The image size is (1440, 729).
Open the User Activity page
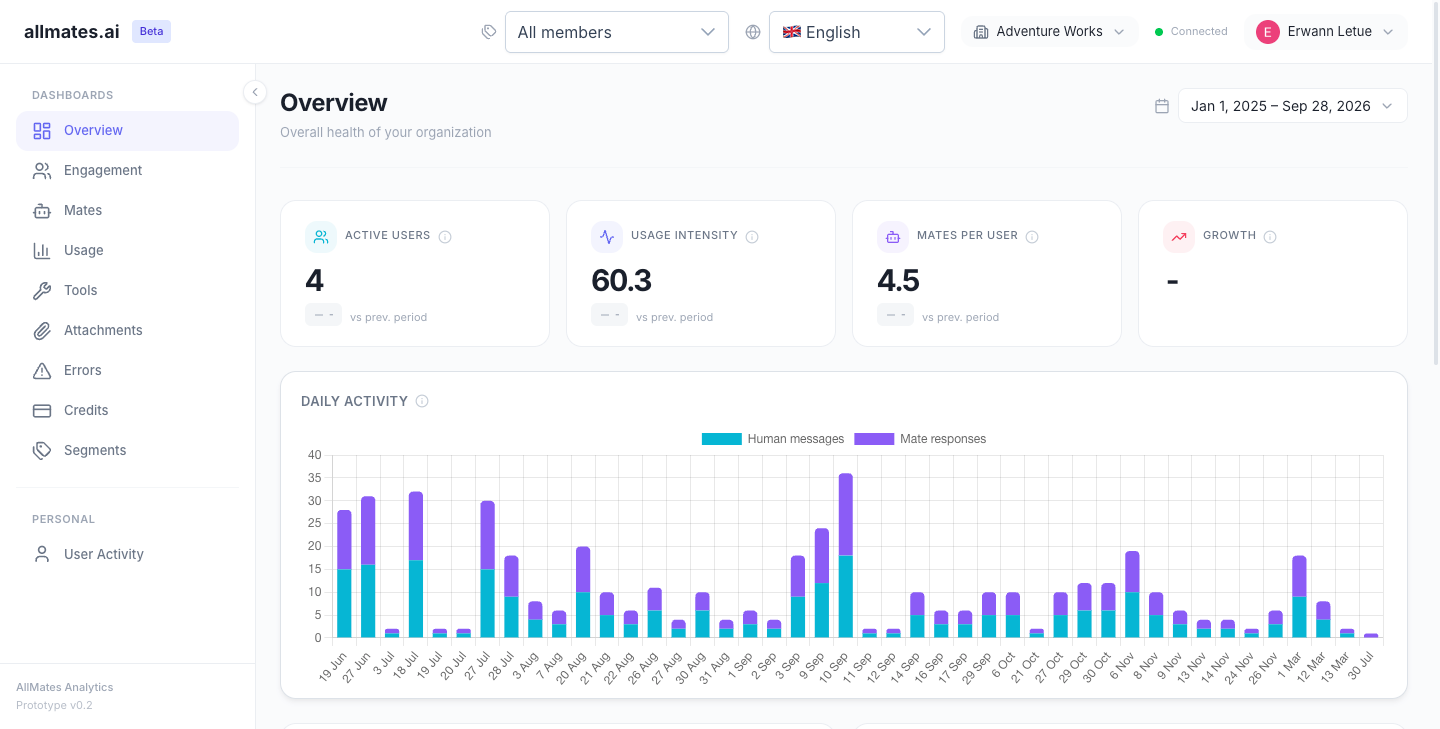[x=127, y=554]
